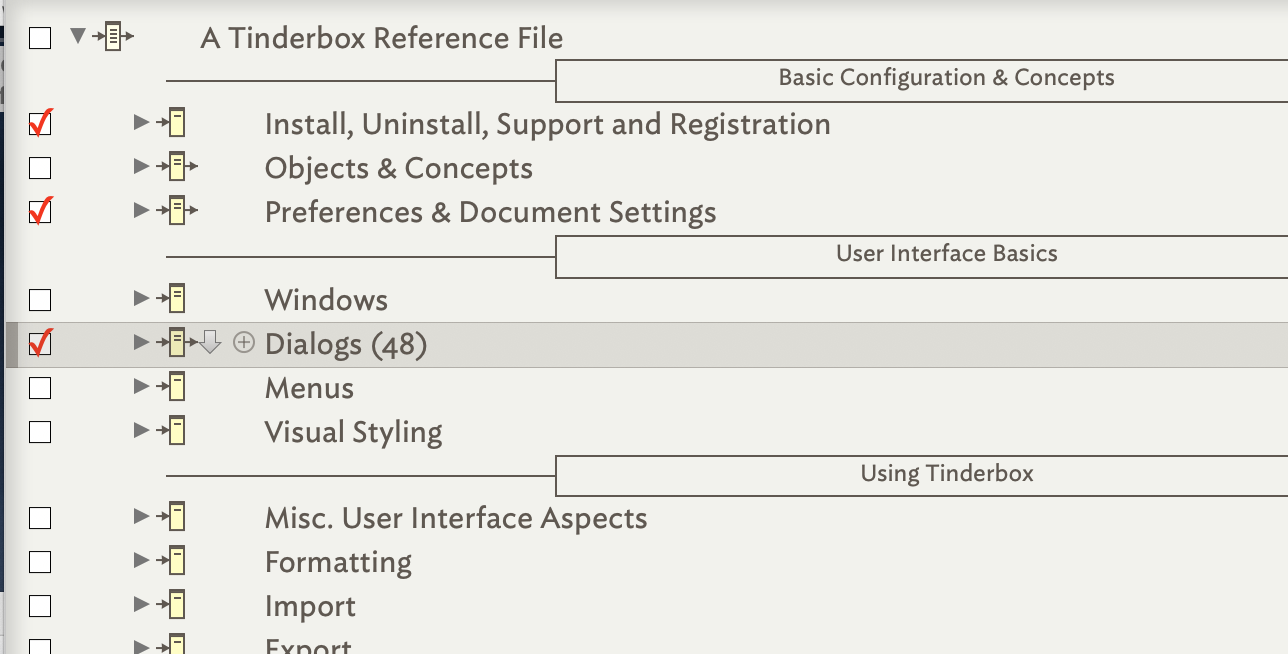Collapse A Tinderbox Reference File
Screen dimensions: 1288x654
tap(79, 36)
